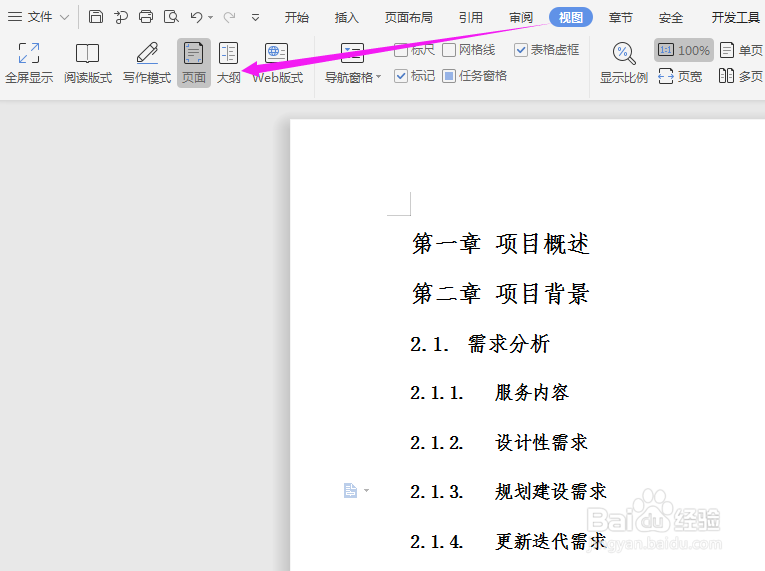Click the paragraph layout icon beside 2.1.3

point(350,490)
